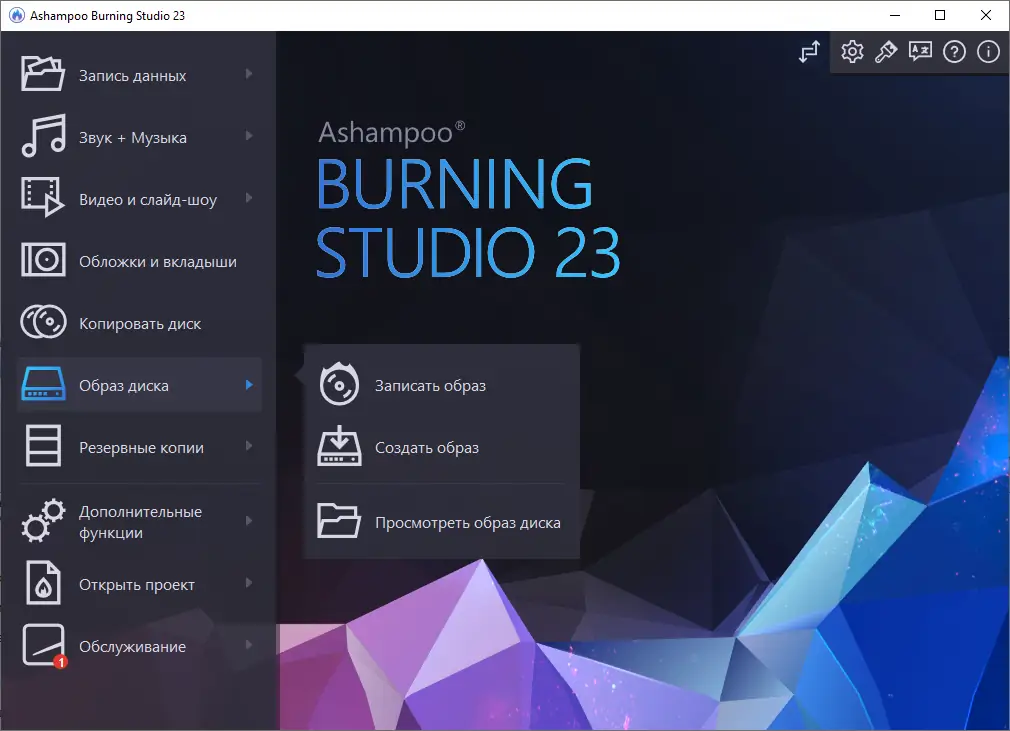Viewport: 1010px width, 731px height.
Task: Click Просмотреть образ диска
Action: click(x=470, y=521)
